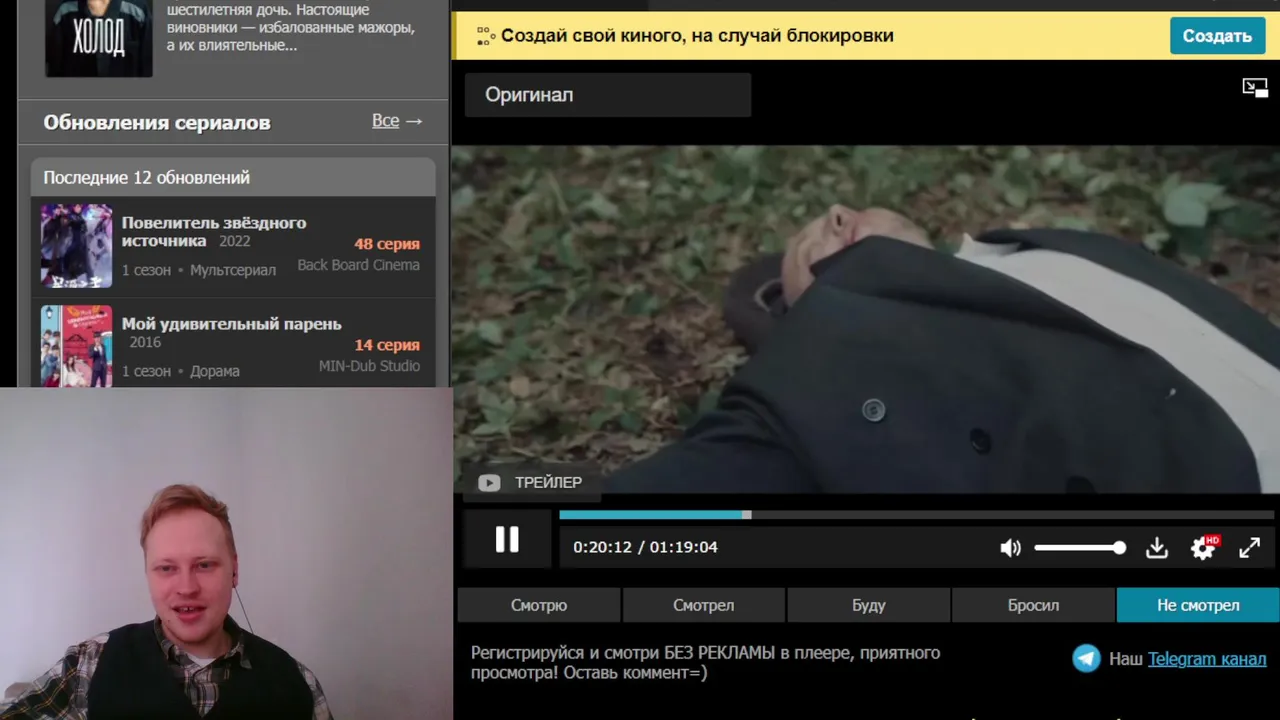Viewport: 1280px width, 720px height.
Task: Click the Мой удивительный парень poster thumbnail
Action: [x=77, y=346]
